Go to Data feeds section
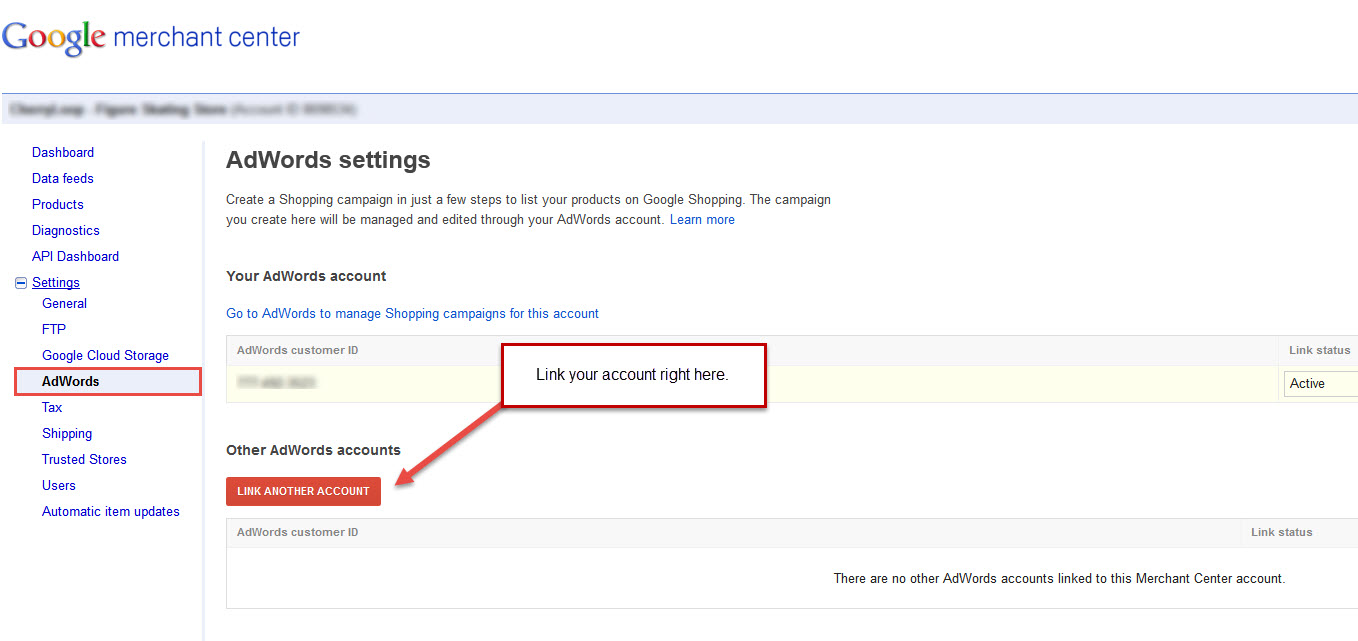The image size is (1358, 641). point(63,179)
